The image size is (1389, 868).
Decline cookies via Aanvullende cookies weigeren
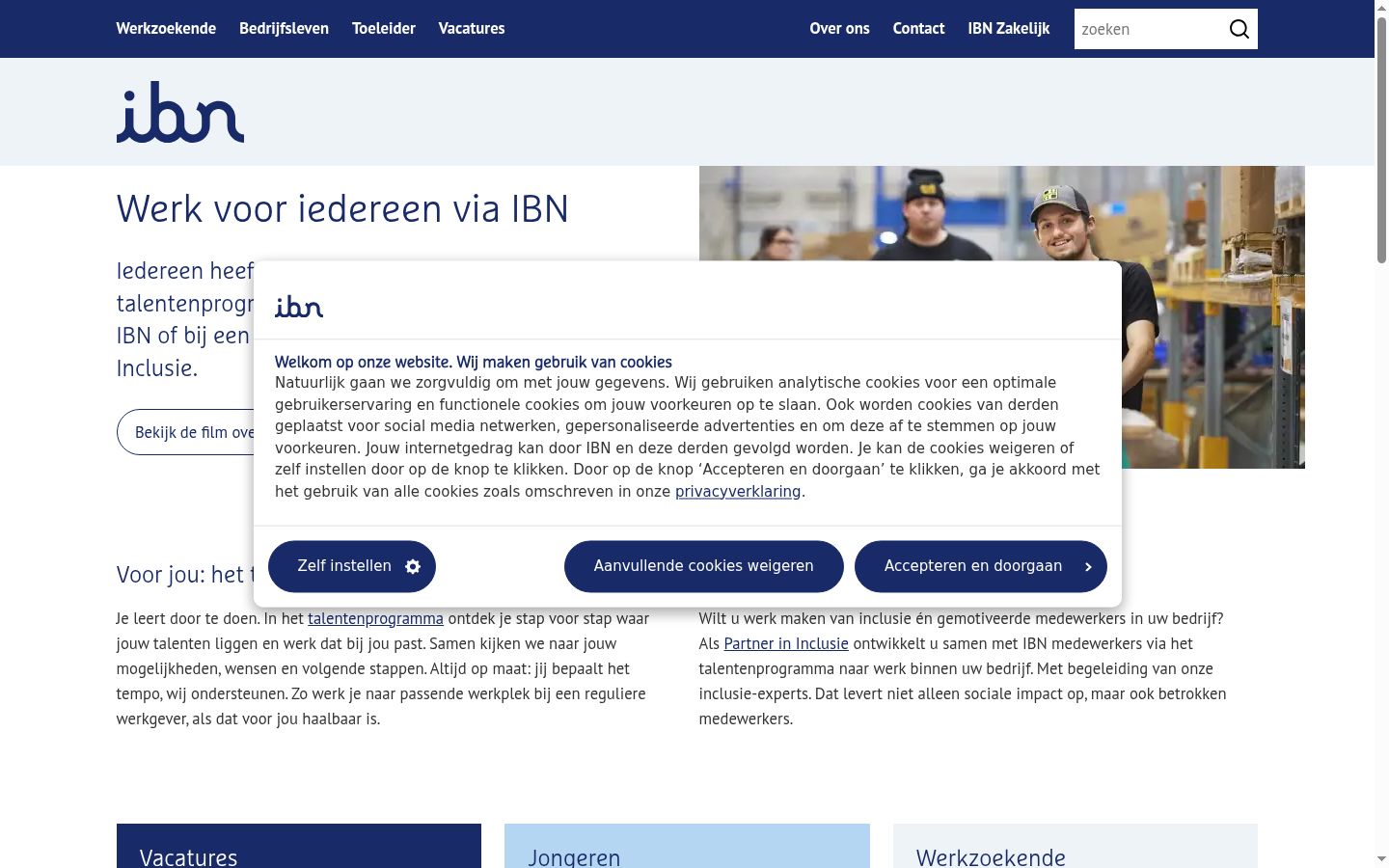click(x=704, y=566)
